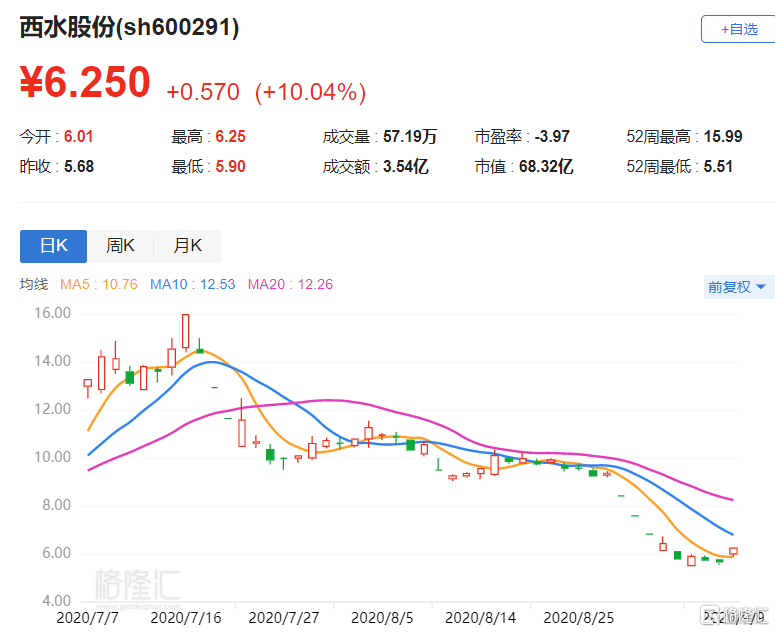This screenshot has width=775, height=632.
Task: Click the 8.00 price axis label
Action: coord(56,505)
